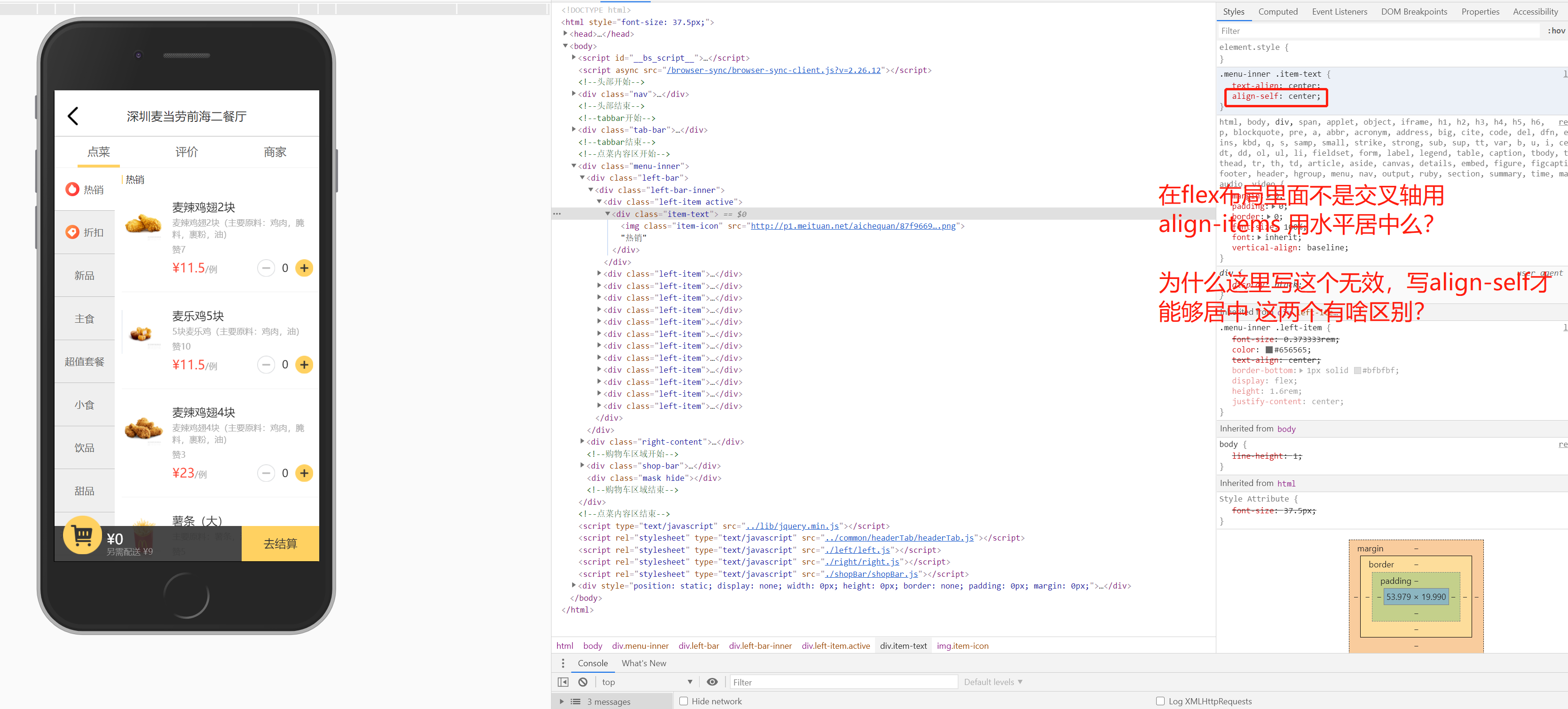Tap the 去结算 checkout button

click(280, 543)
